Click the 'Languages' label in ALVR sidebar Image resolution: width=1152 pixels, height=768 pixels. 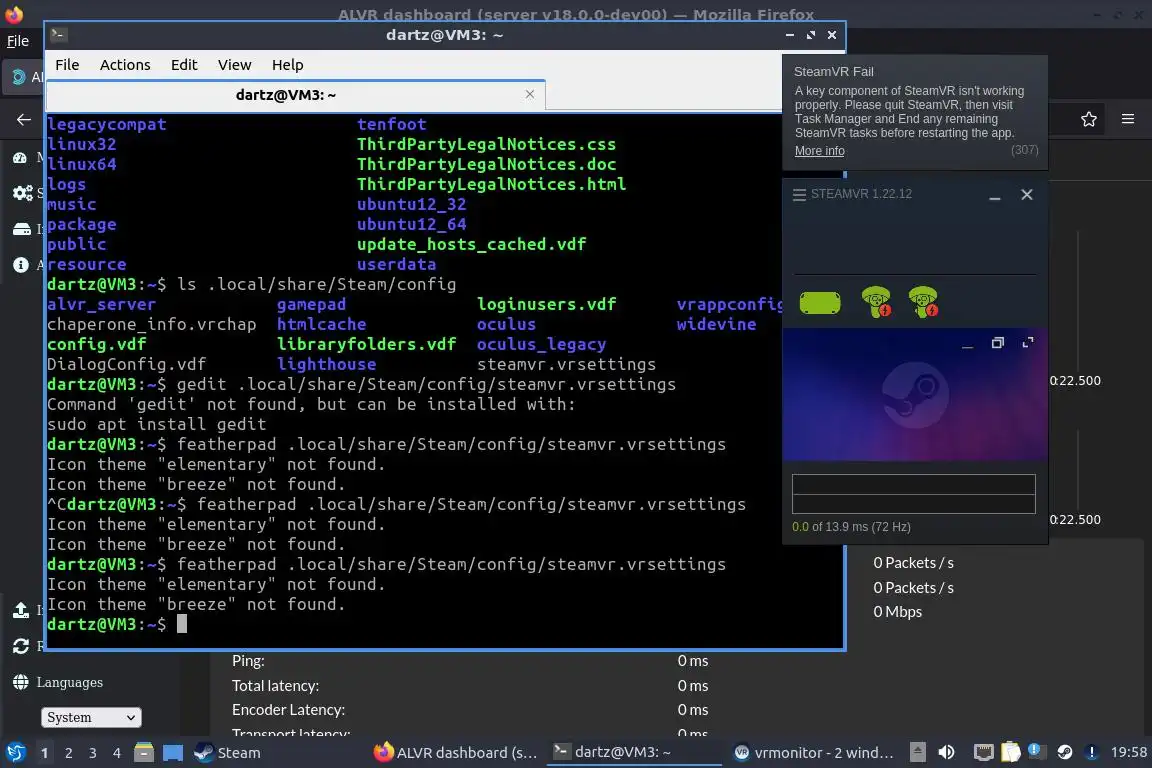70,682
